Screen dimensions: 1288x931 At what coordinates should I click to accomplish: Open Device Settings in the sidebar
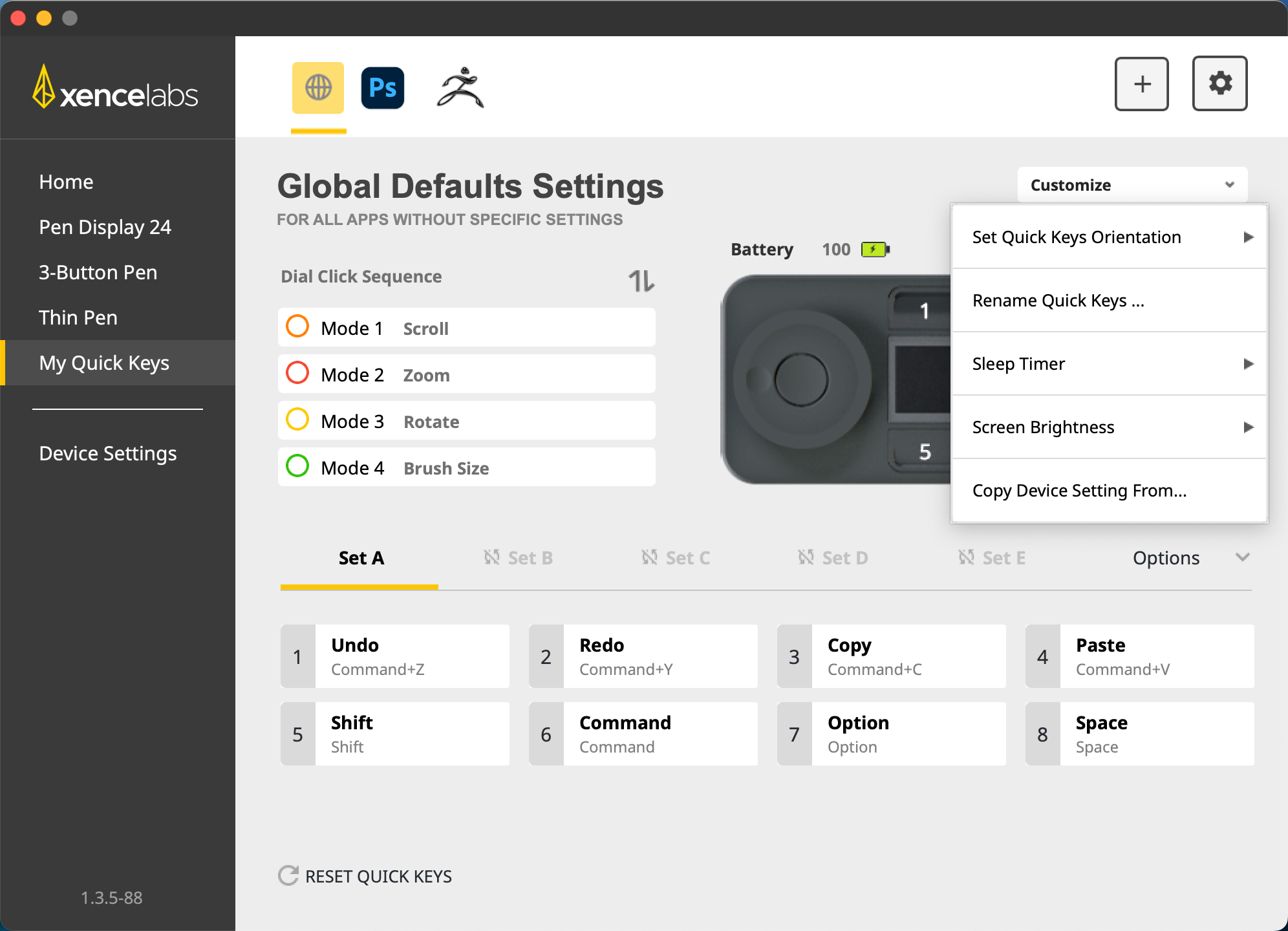tap(108, 453)
